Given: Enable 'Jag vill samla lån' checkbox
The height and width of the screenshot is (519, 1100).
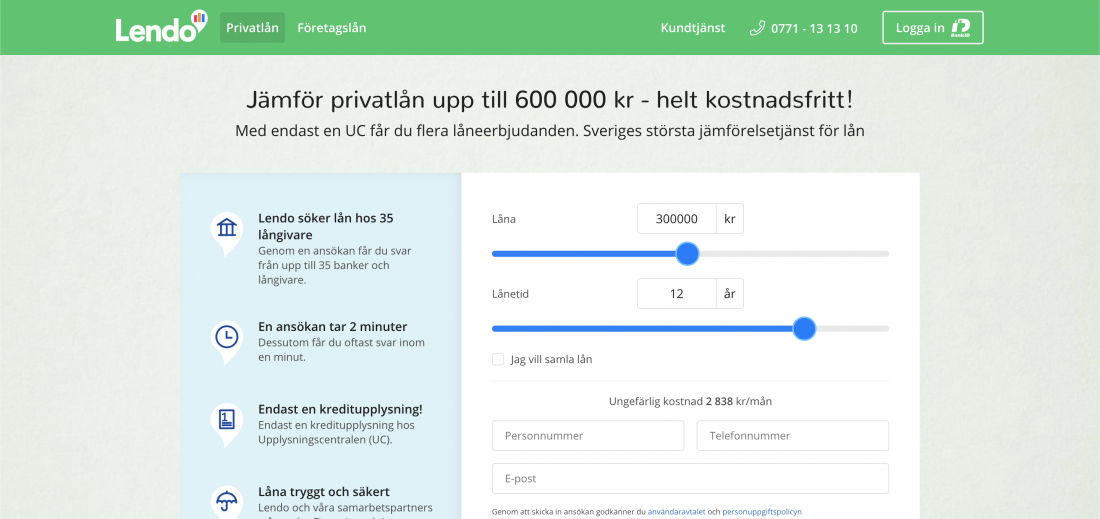Looking at the screenshot, I should 498,359.
